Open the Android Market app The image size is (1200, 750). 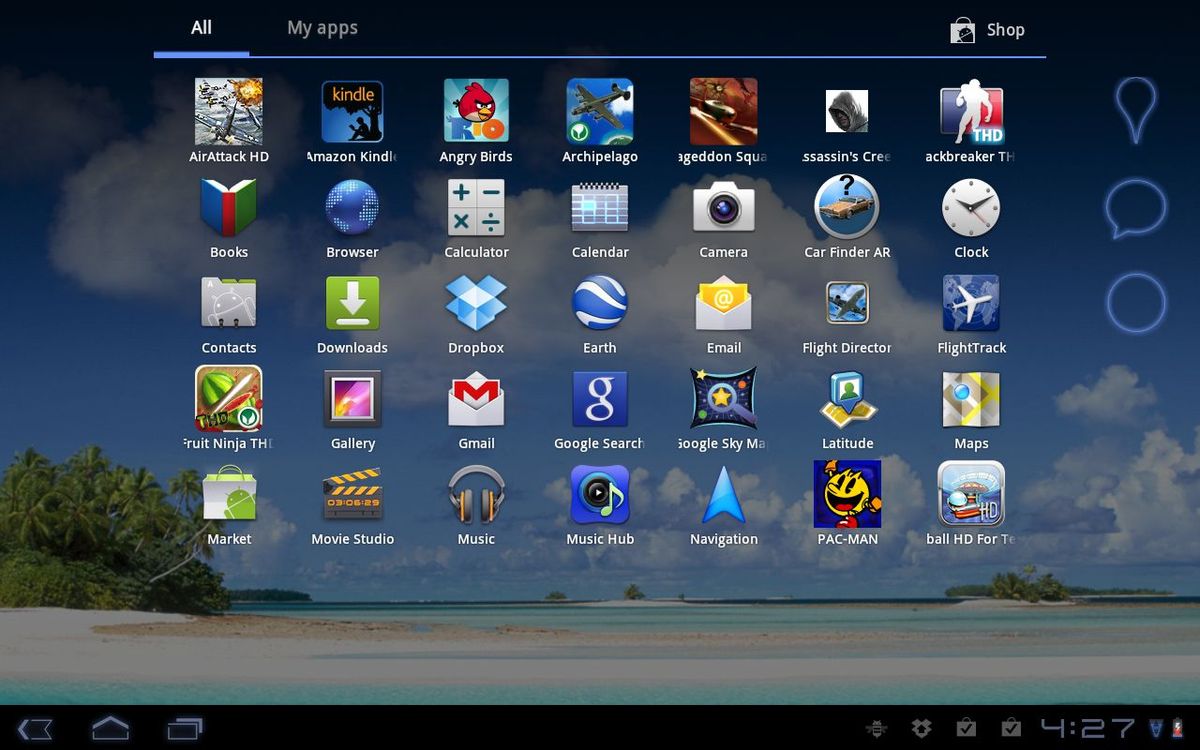(x=229, y=494)
